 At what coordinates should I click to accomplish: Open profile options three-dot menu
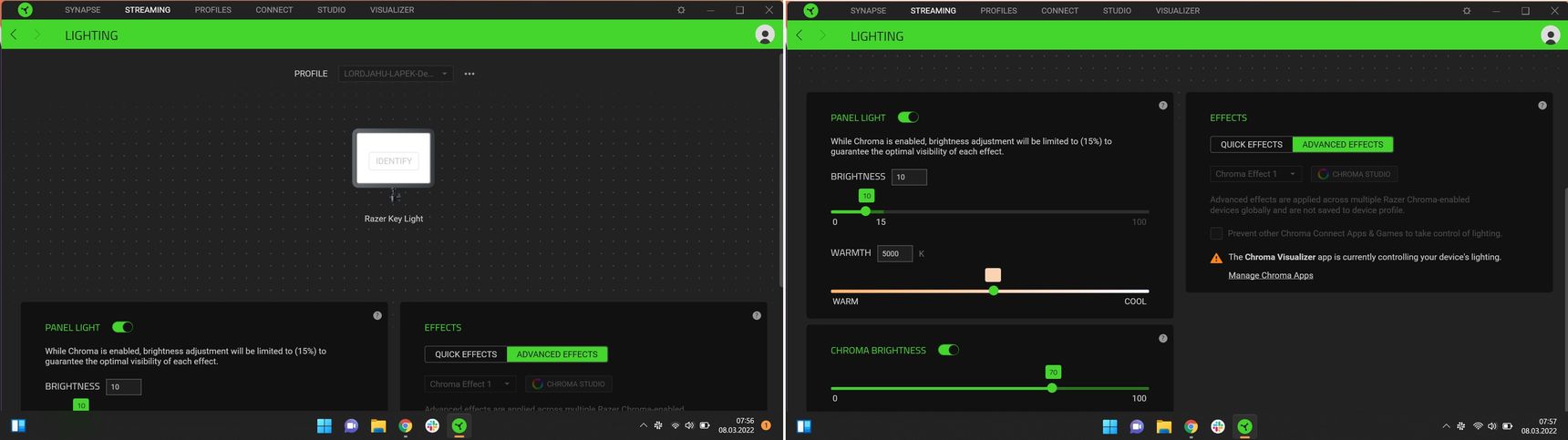[x=469, y=74]
